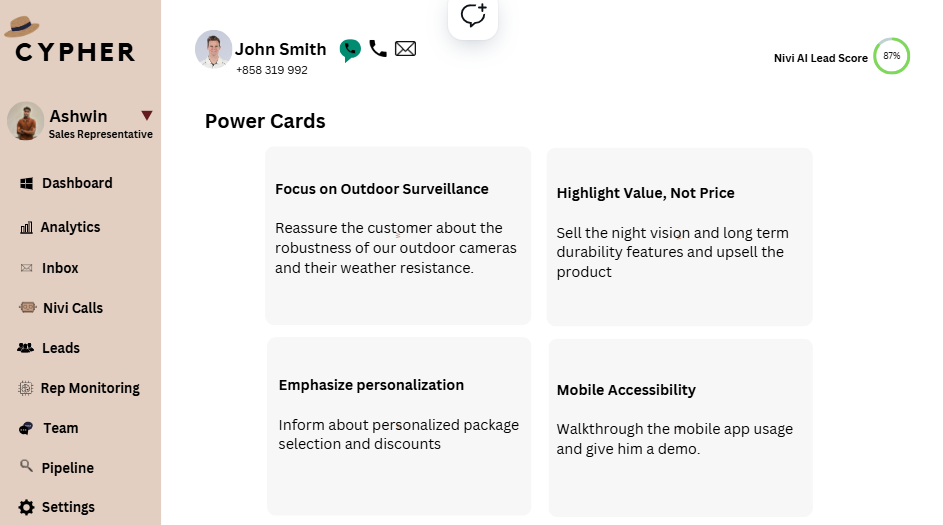The height and width of the screenshot is (525, 943).
Task: Click John Smith's profile photo
Action: pyautogui.click(x=213, y=49)
